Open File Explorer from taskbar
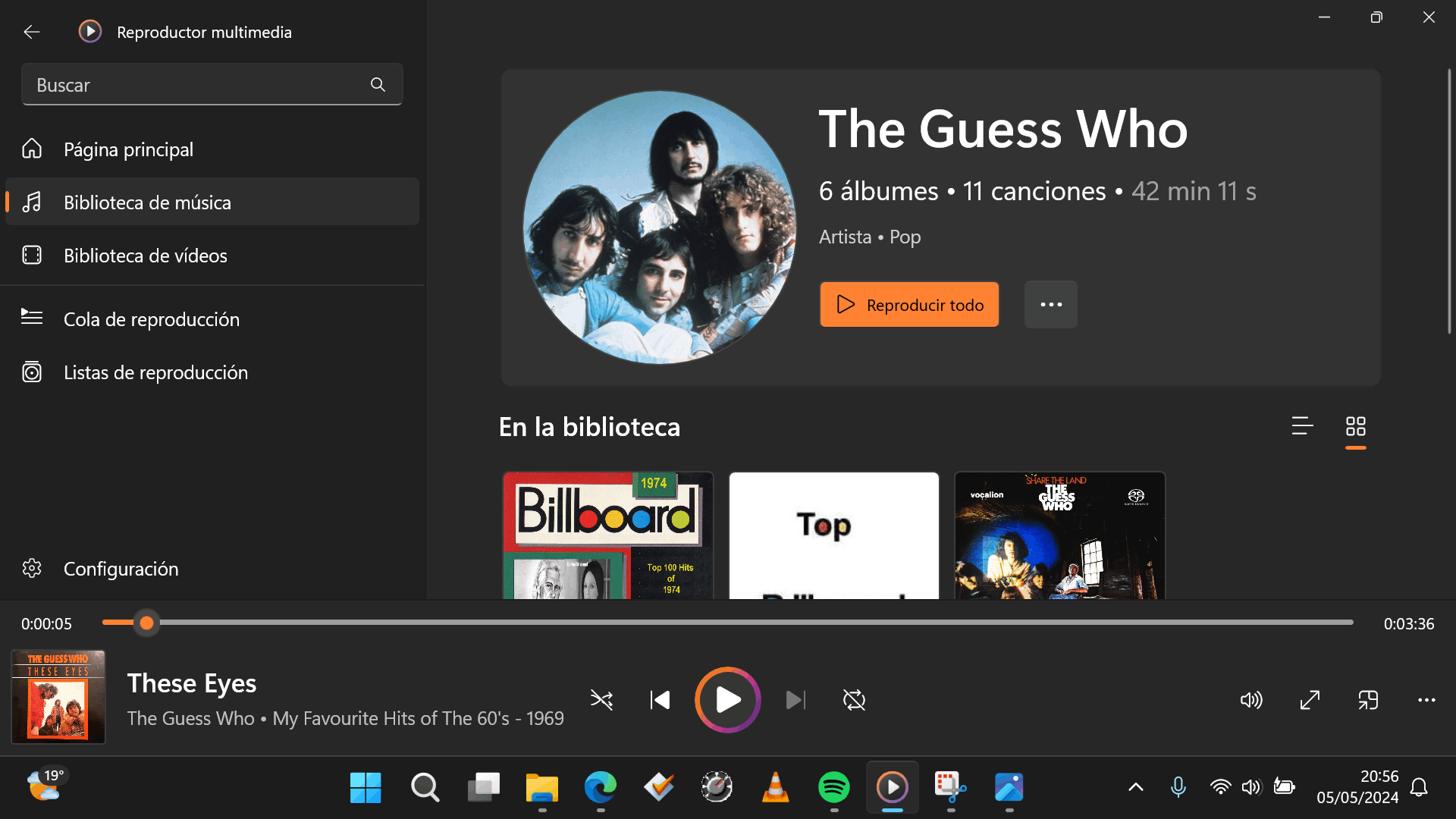The image size is (1456, 819). pos(542,788)
